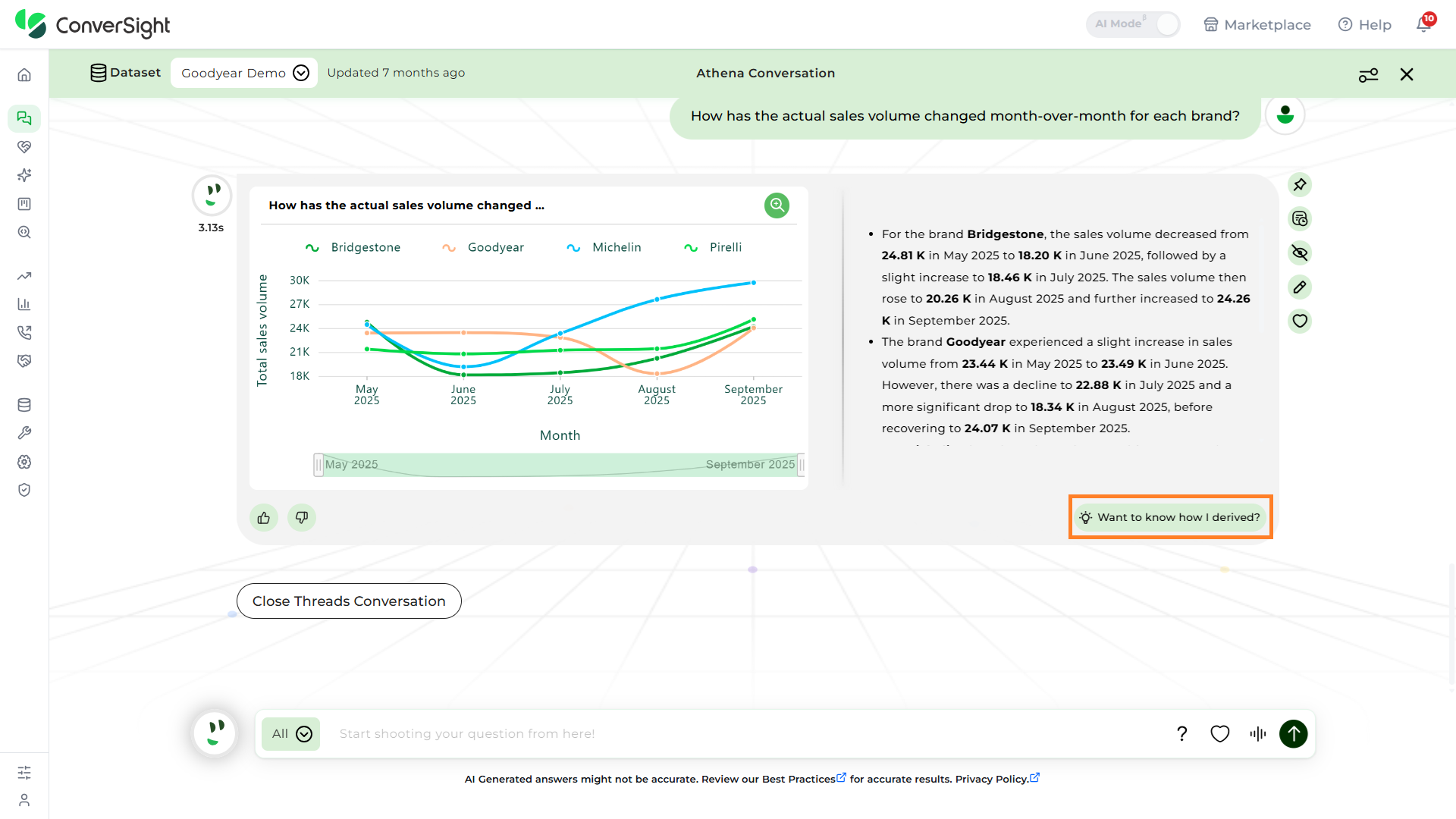Viewport: 1456px width, 819px height.
Task: Open the All scope dropdown in the question bar
Action: click(x=291, y=734)
